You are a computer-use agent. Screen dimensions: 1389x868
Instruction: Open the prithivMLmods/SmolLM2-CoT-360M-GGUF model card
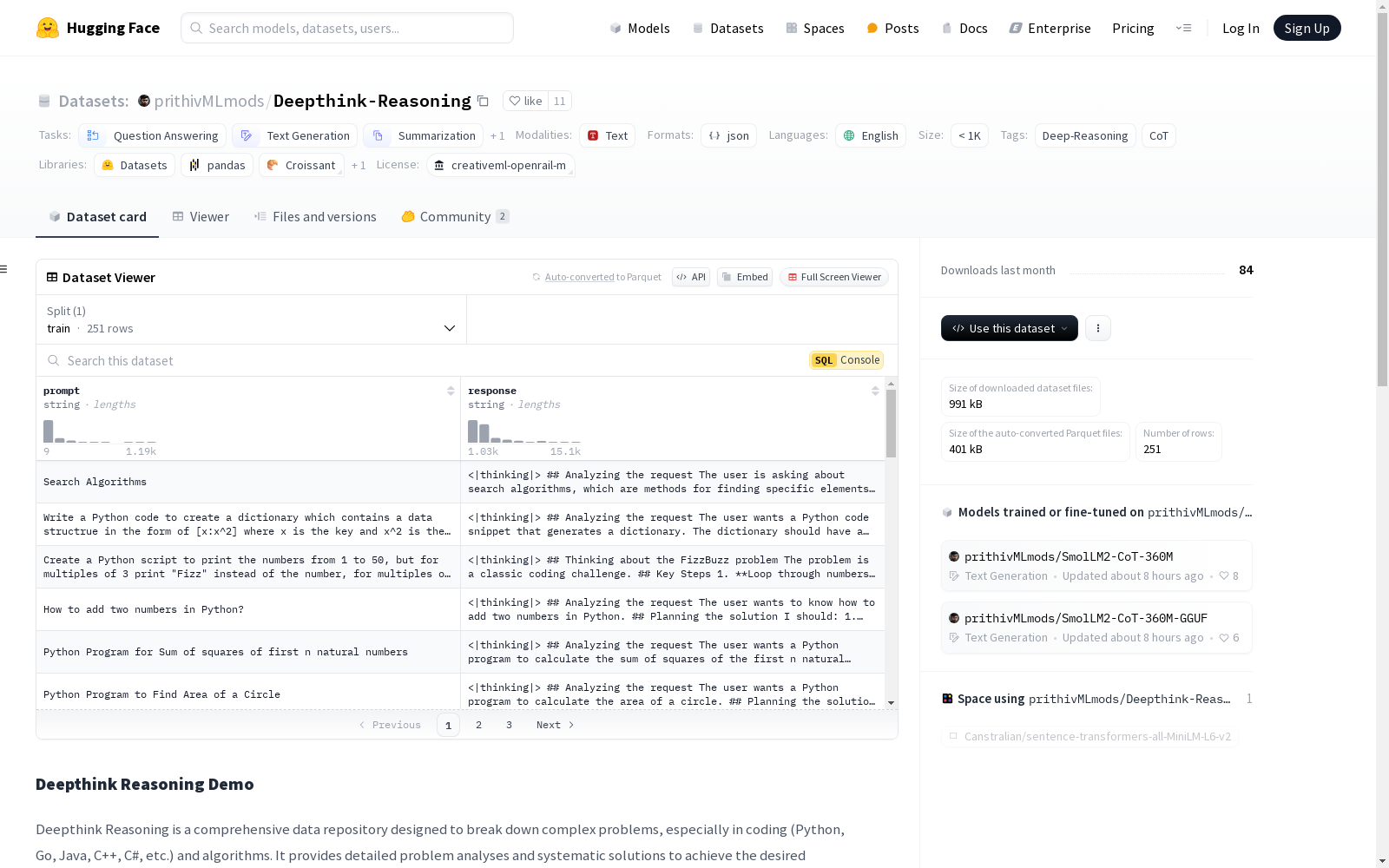(x=1096, y=628)
